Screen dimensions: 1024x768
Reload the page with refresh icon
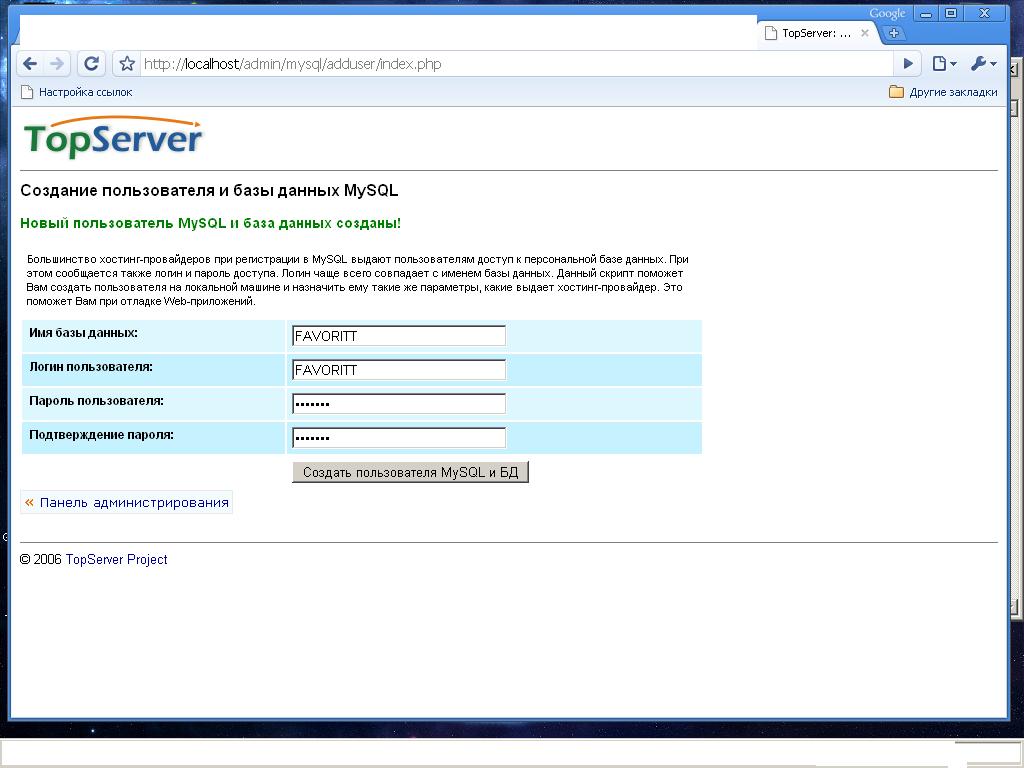[91, 63]
